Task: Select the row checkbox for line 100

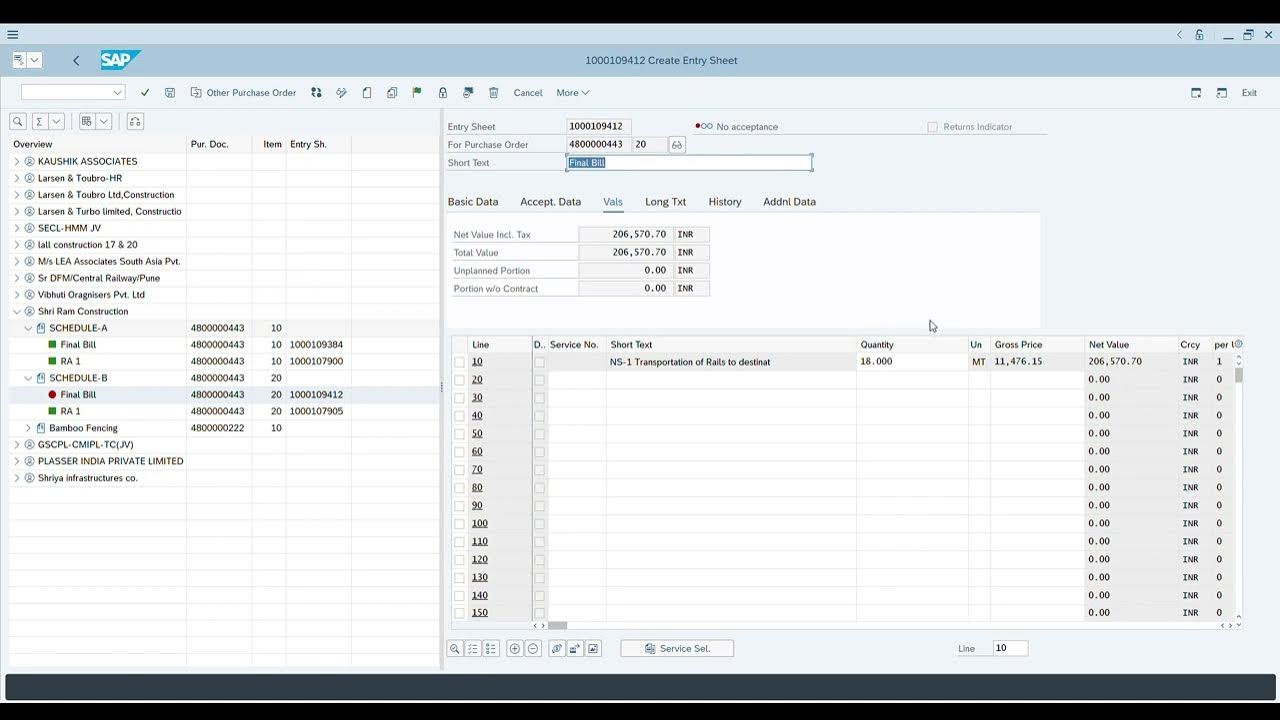Action: click(459, 523)
